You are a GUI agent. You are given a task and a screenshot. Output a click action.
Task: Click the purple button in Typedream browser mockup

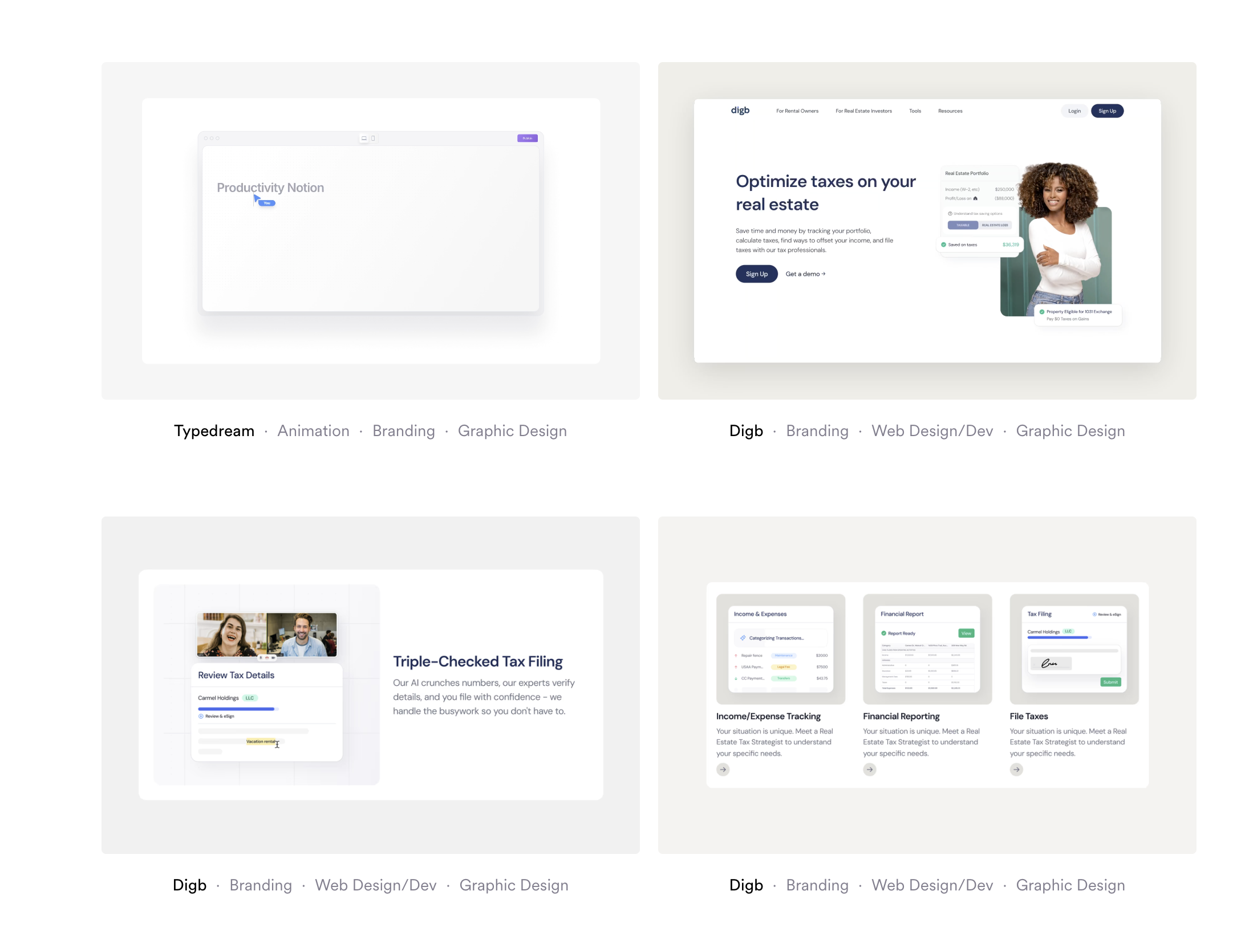(x=527, y=138)
